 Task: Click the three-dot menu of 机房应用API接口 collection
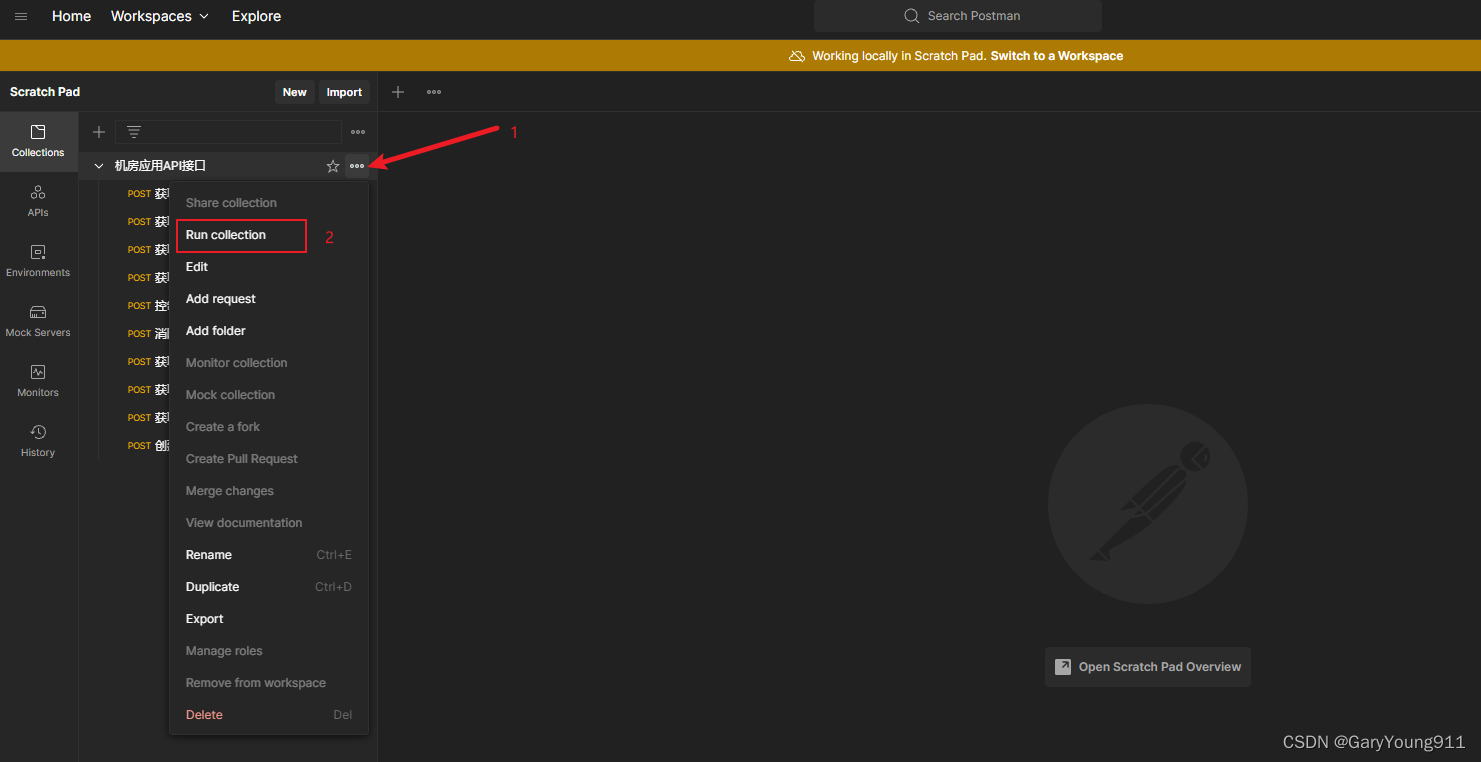click(357, 166)
